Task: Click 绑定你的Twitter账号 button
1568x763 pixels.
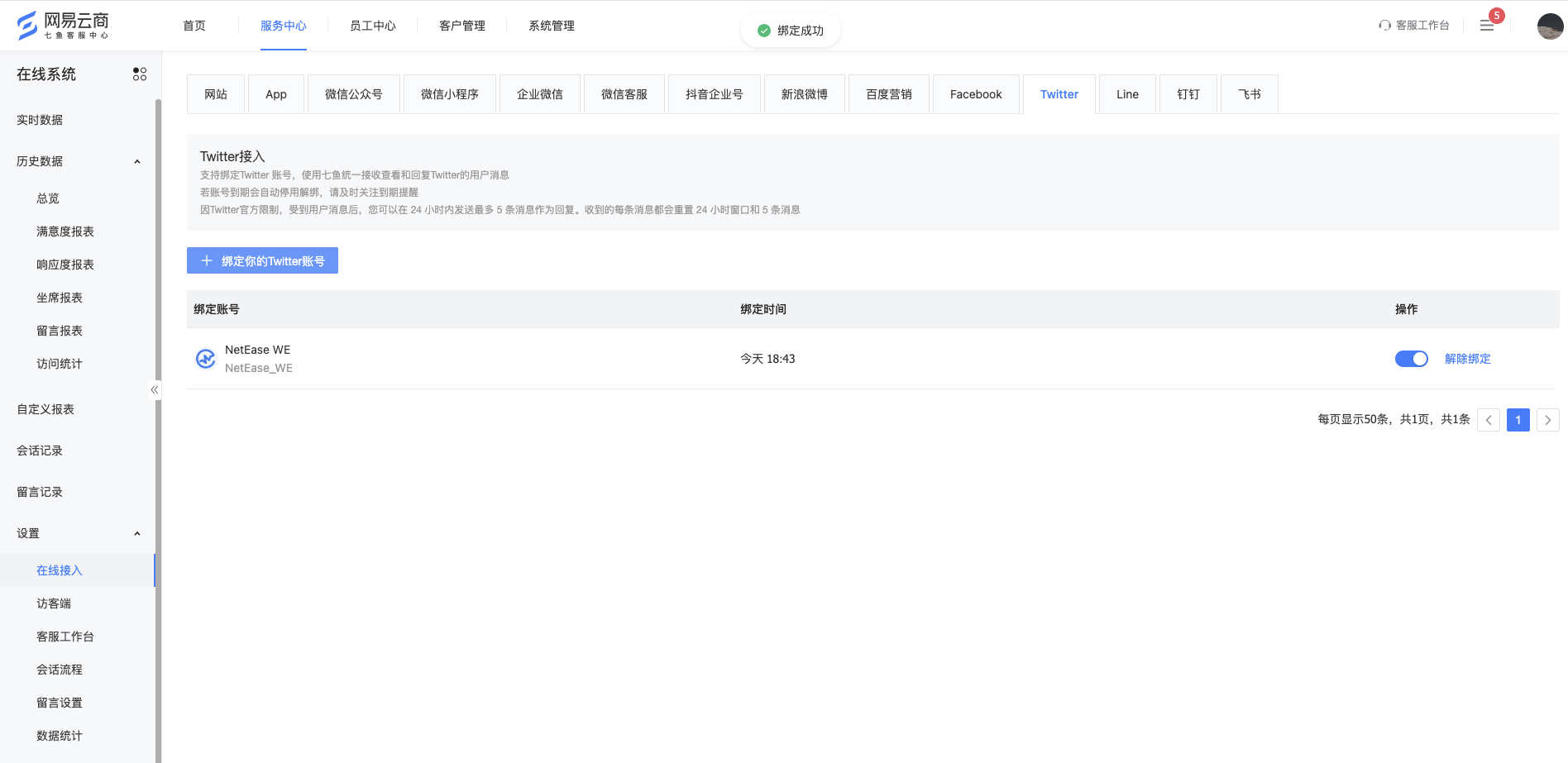Action: click(x=262, y=260)
